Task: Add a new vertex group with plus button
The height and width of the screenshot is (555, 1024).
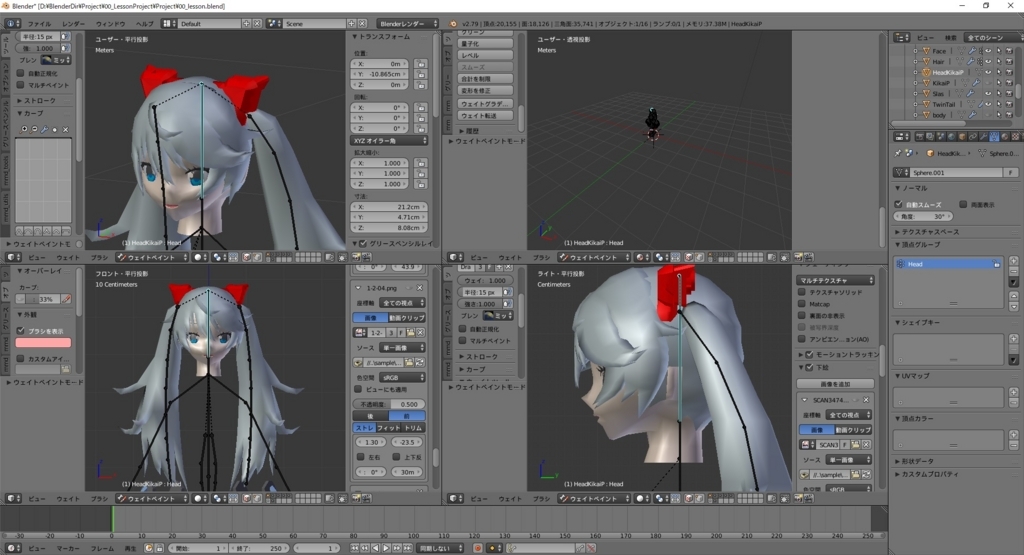Action: tap(1013, 261)
